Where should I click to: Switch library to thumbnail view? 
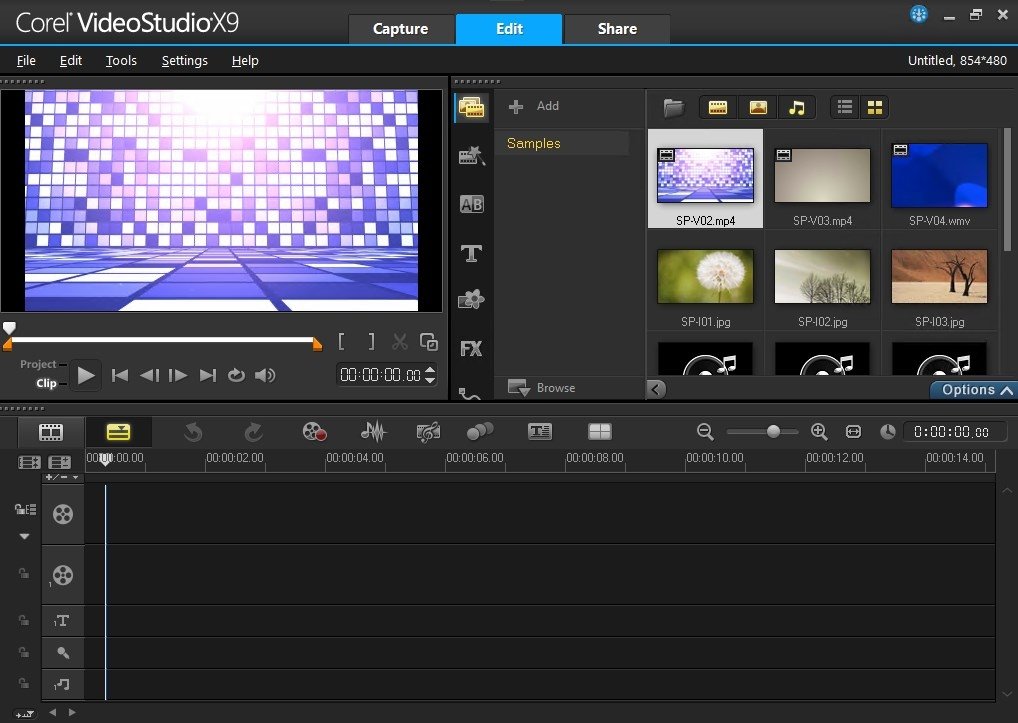[875, 107]
